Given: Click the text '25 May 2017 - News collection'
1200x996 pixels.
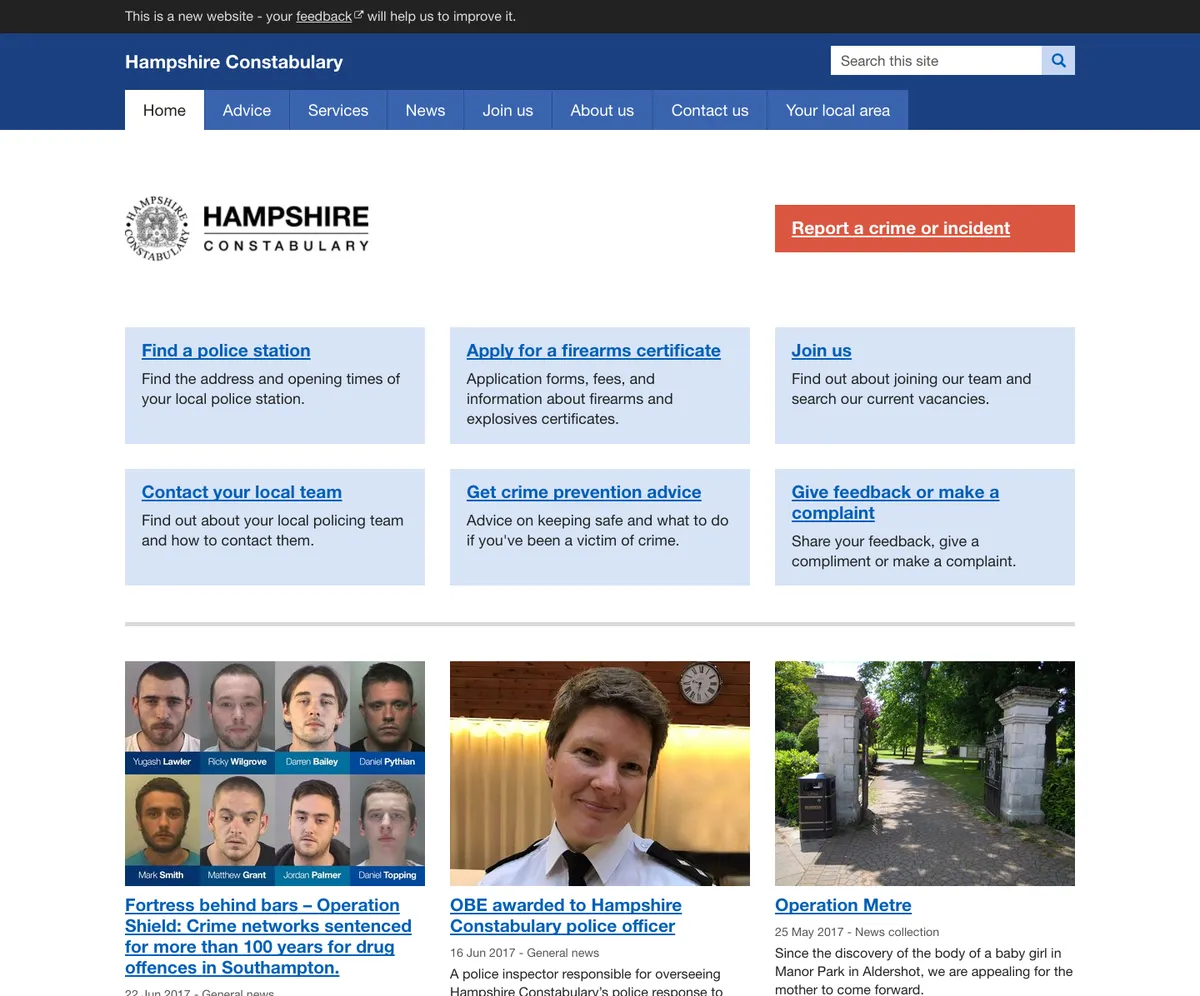Looking at the screenshot, I should [x=857, y=932].
